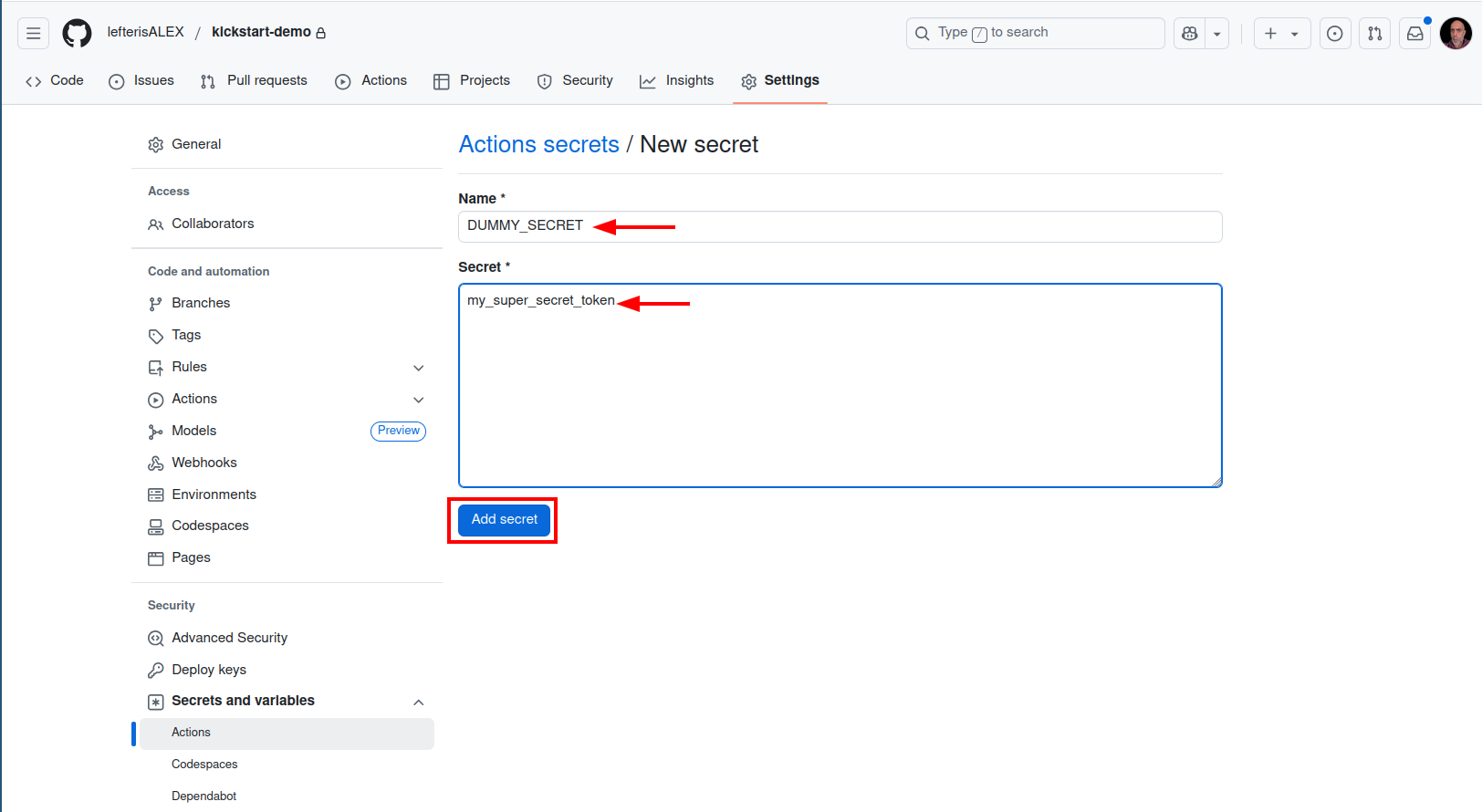Screen dimensions: 1482x812
Task: Open Copilot dropdown arrow
Action: click(x=1217, y=34)
